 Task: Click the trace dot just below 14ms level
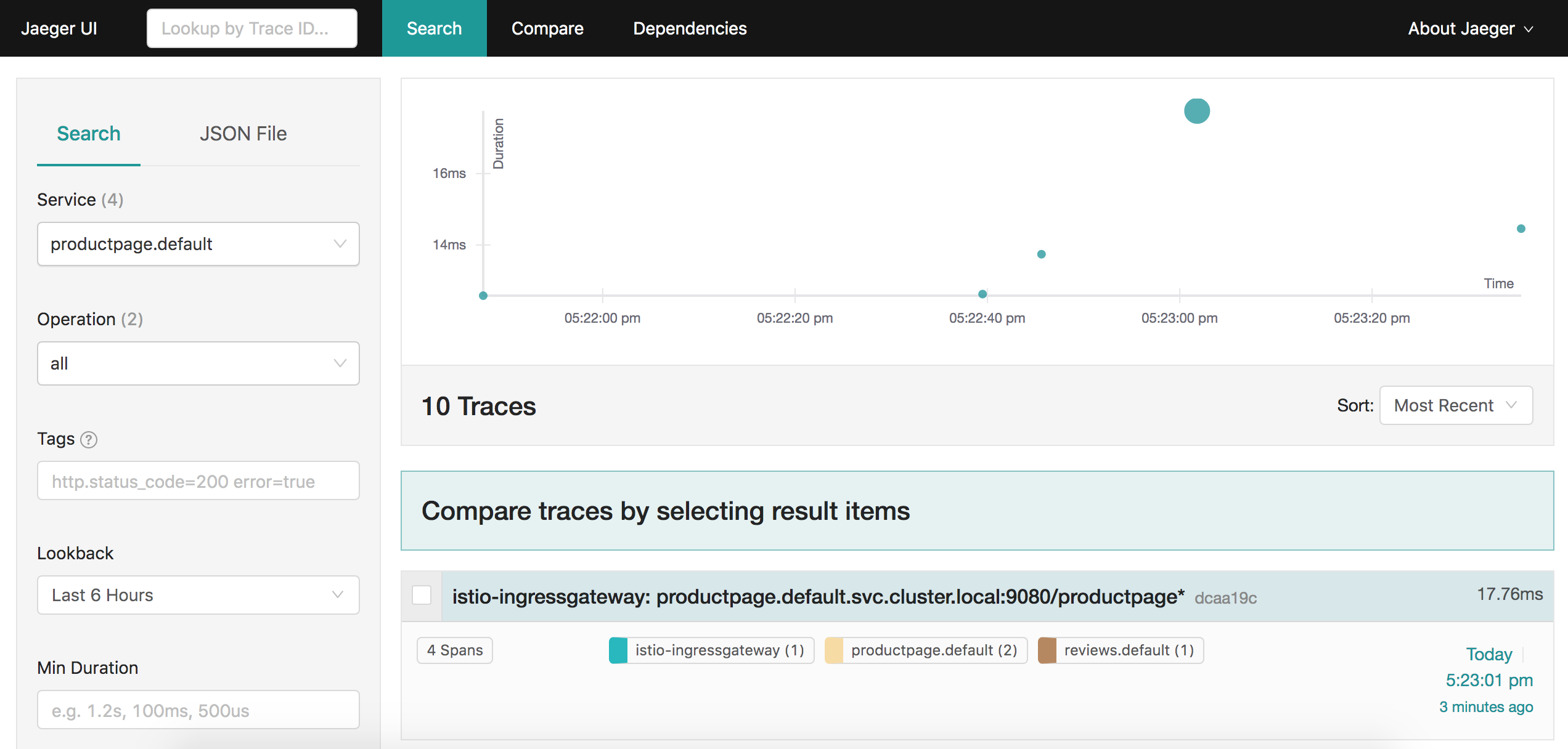point(1041,254)
